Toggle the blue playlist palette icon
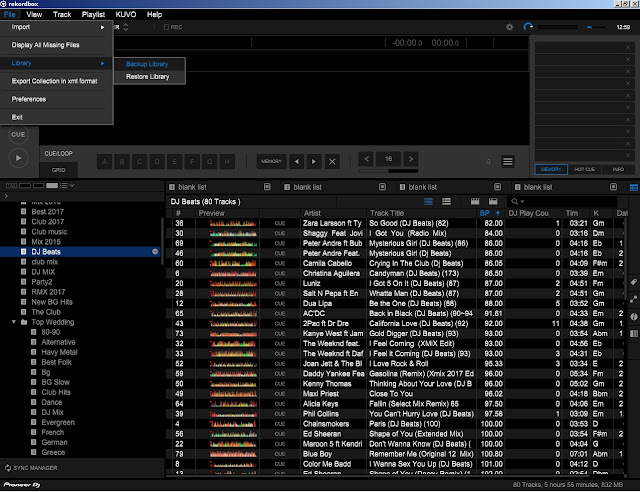 pos(633,188)
